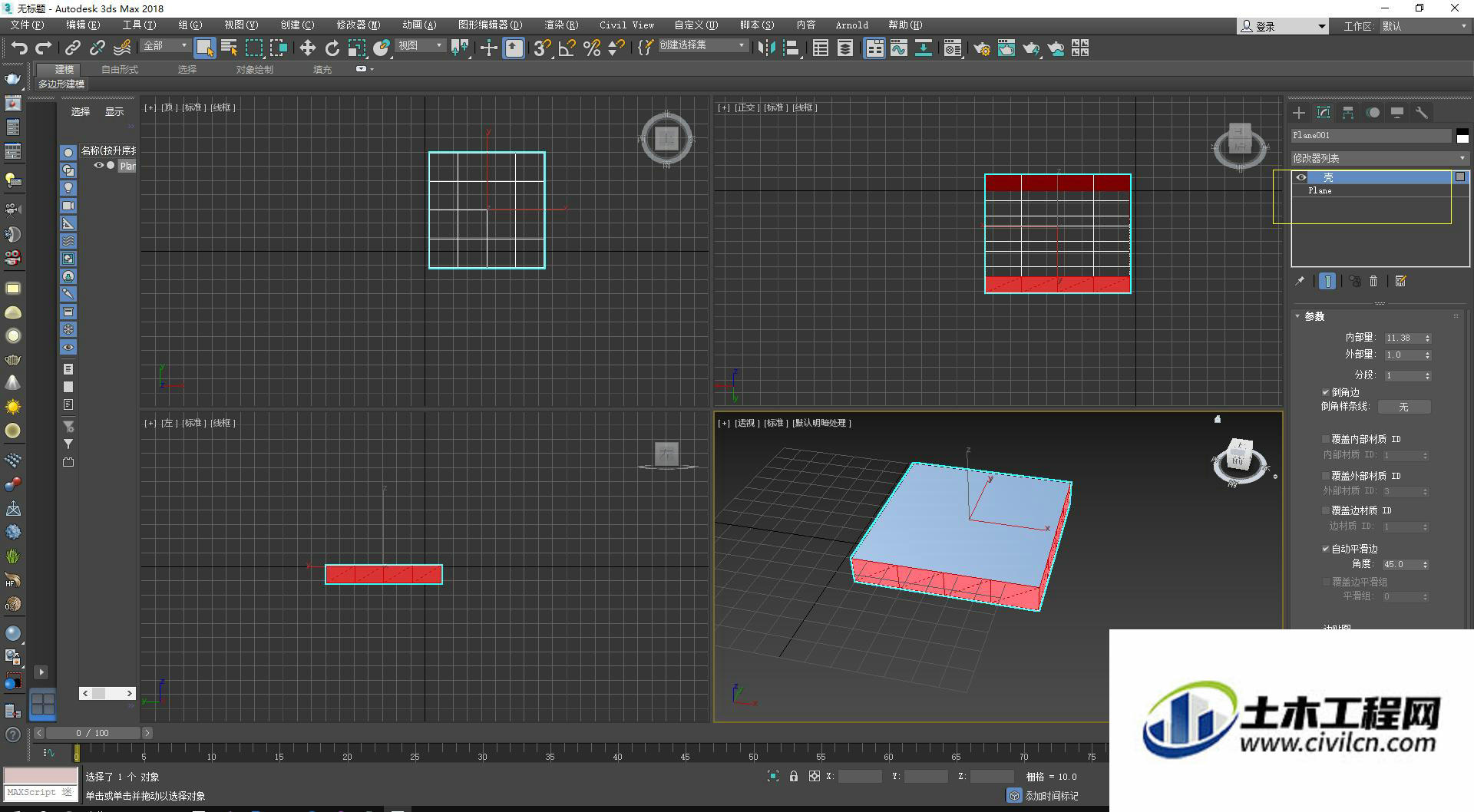This screenshot has width=1474, height=812.
Task: Click the Plane001 object color swatch
Action: [x=1462, y=136]
